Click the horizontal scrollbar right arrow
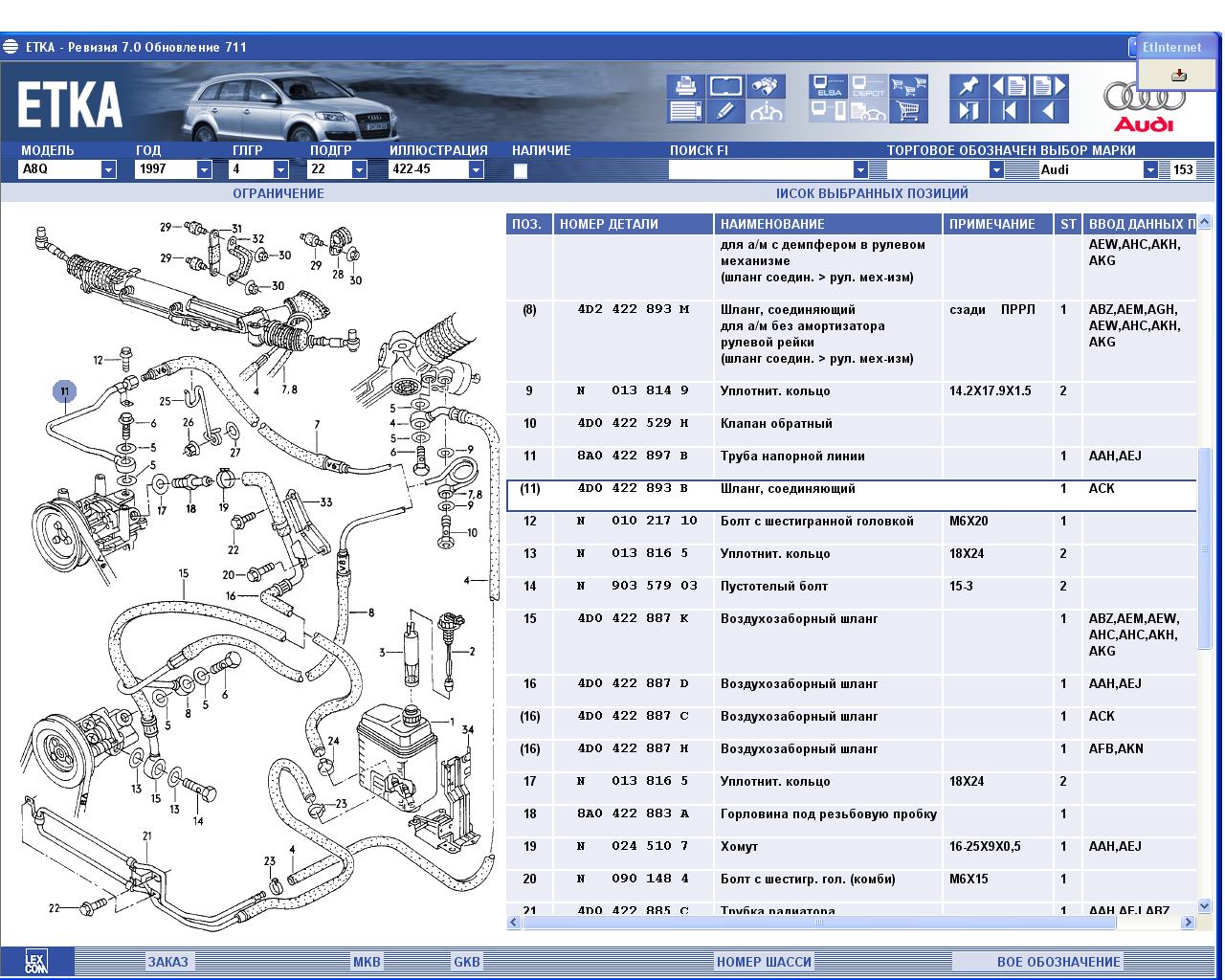Image resolution: width=1225 pixels, height=980 pixels. [1188, 923]
